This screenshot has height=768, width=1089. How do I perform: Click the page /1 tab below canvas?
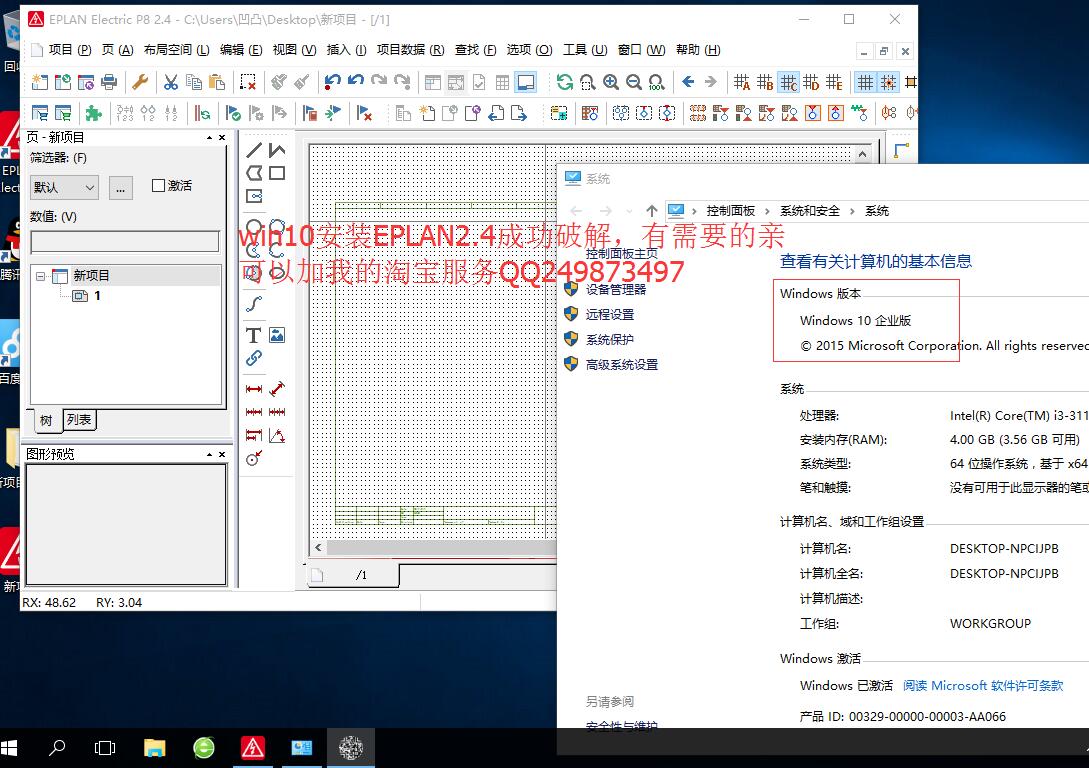pyautogui.click(x=354, y=575)
